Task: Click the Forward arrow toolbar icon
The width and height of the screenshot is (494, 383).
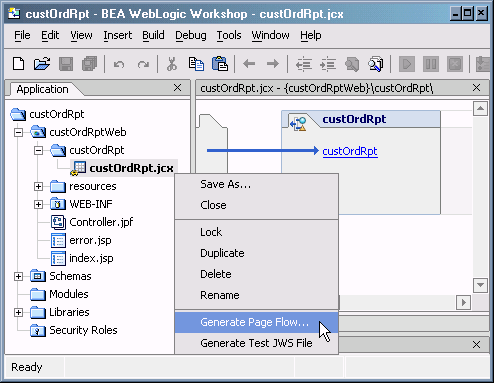Action: pos(273,63)
